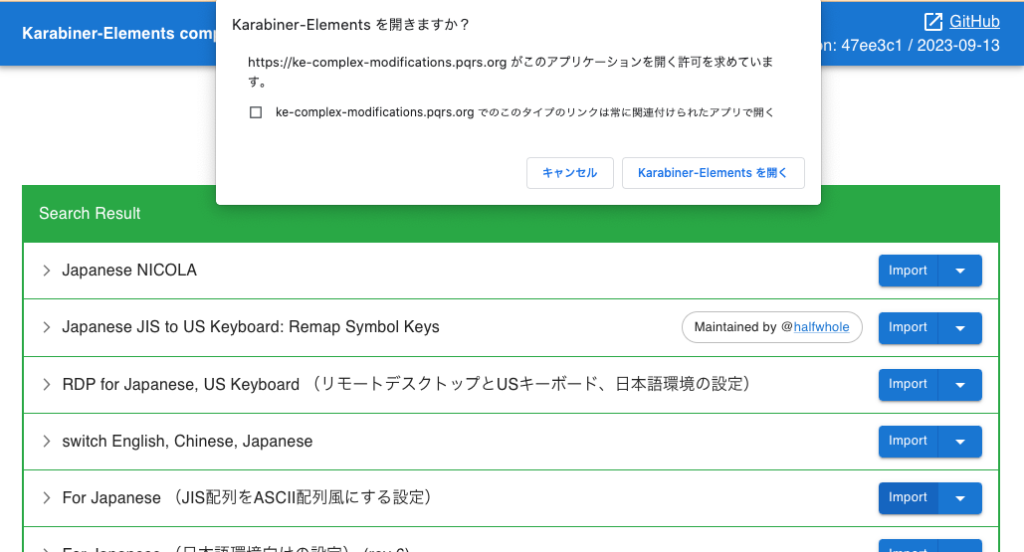The width and height of the screenshot is (1024, 552).
Task: Open Import dropdown arrow for Japanese JIS to US
Action: click(960, 327)
